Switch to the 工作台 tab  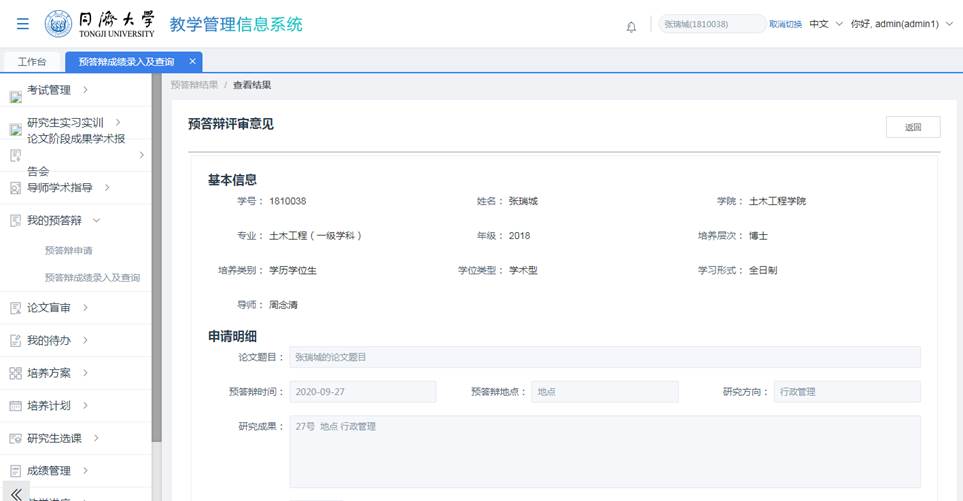[x=32, y=62]
